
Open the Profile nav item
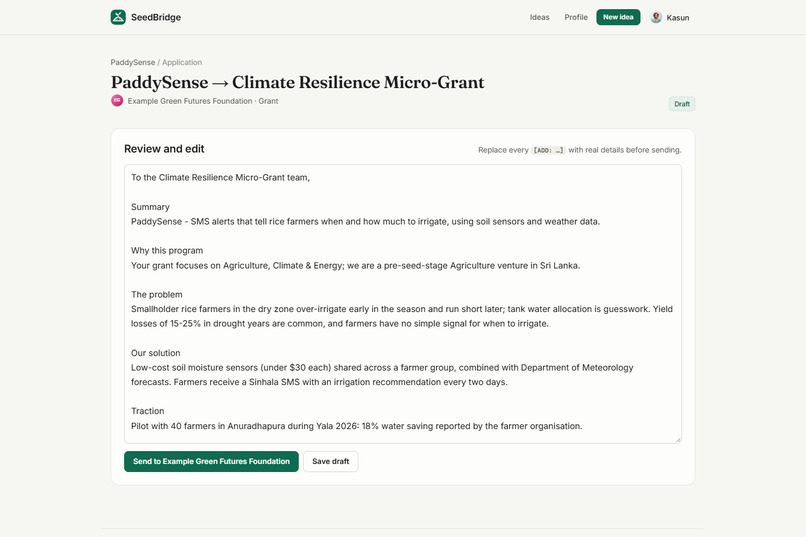(x=576, y=17)
